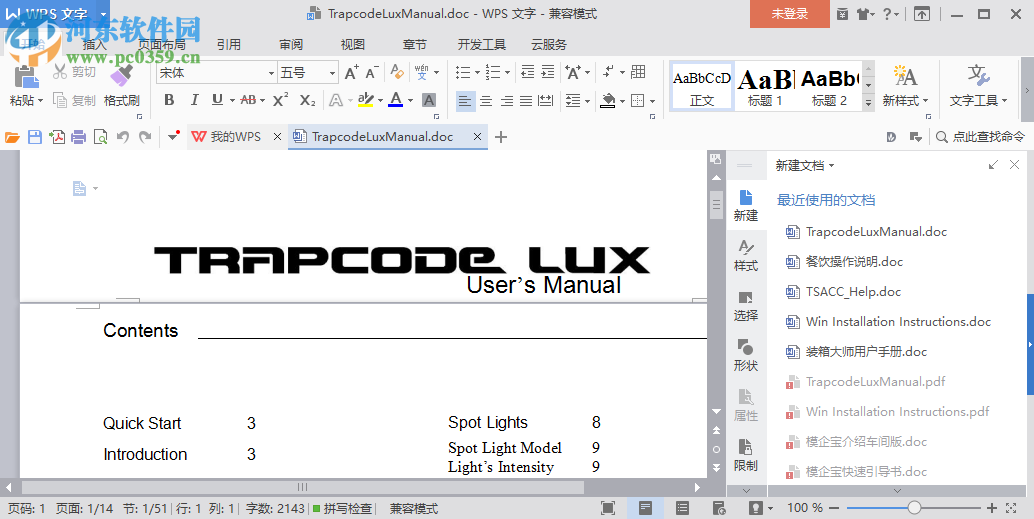This screenshot has width=1034, height=519.
Task: Apply subscript formatting
Action: tap(307, 100)
